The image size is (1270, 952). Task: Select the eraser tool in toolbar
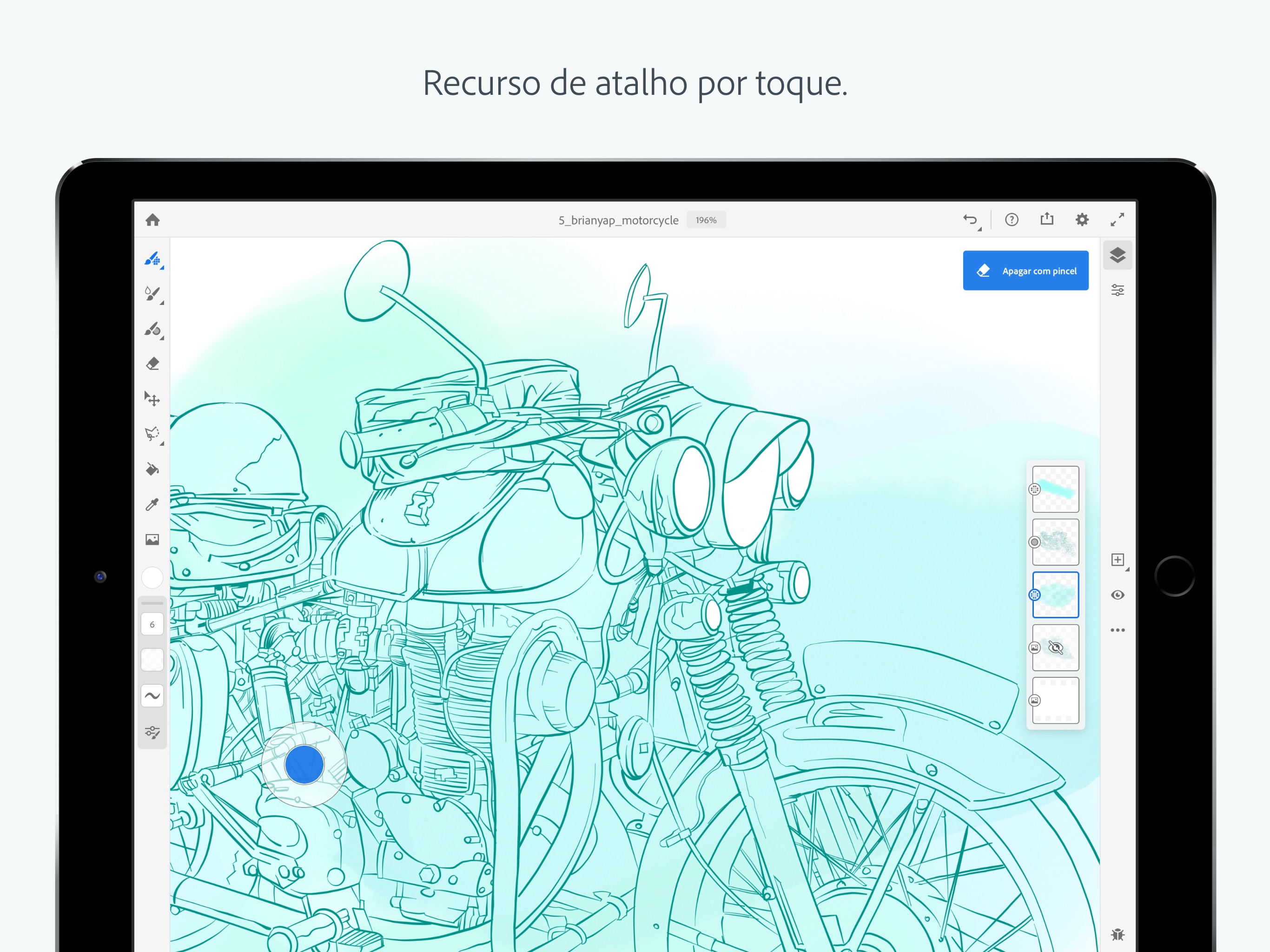coord(153,364)
